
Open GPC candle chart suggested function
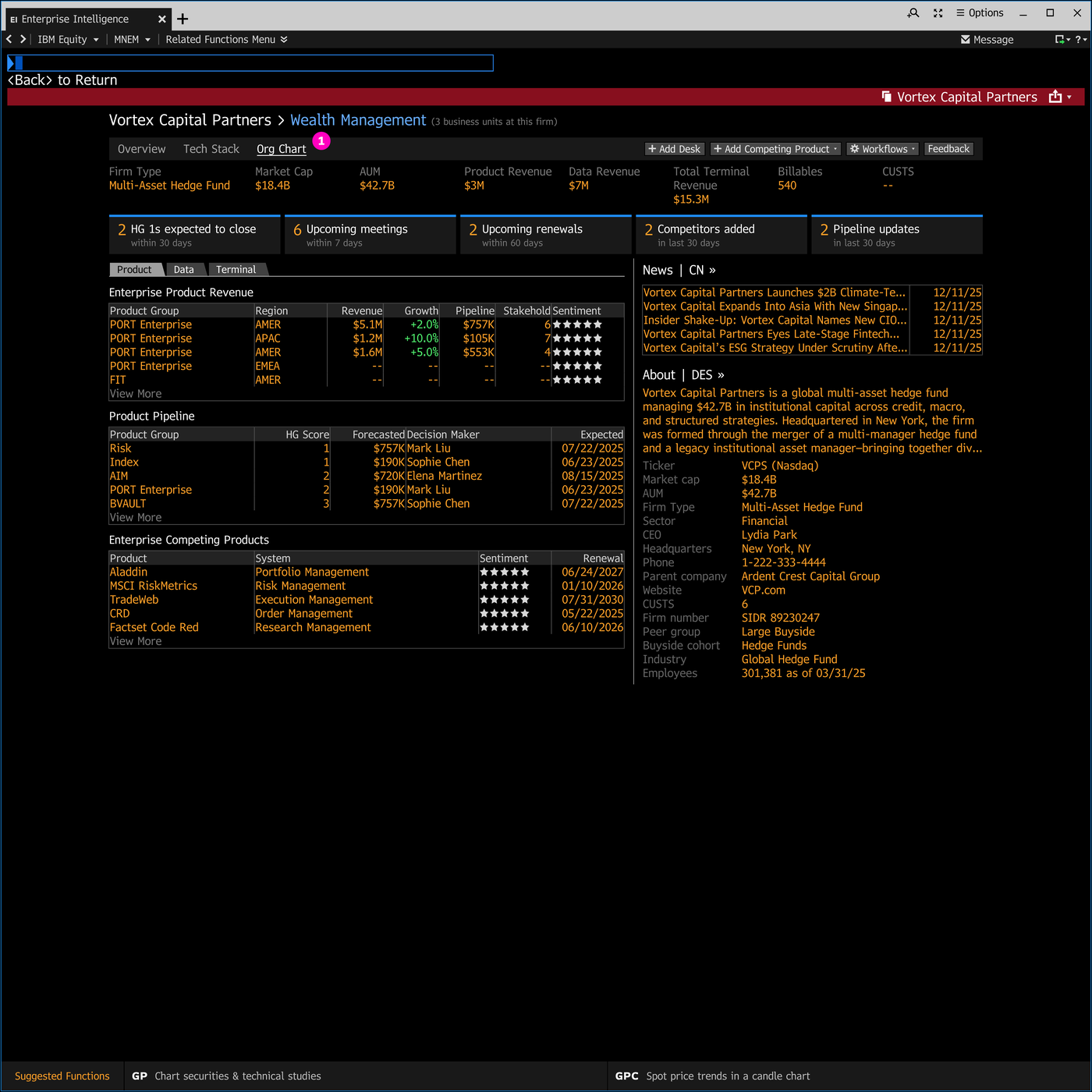712,1076
